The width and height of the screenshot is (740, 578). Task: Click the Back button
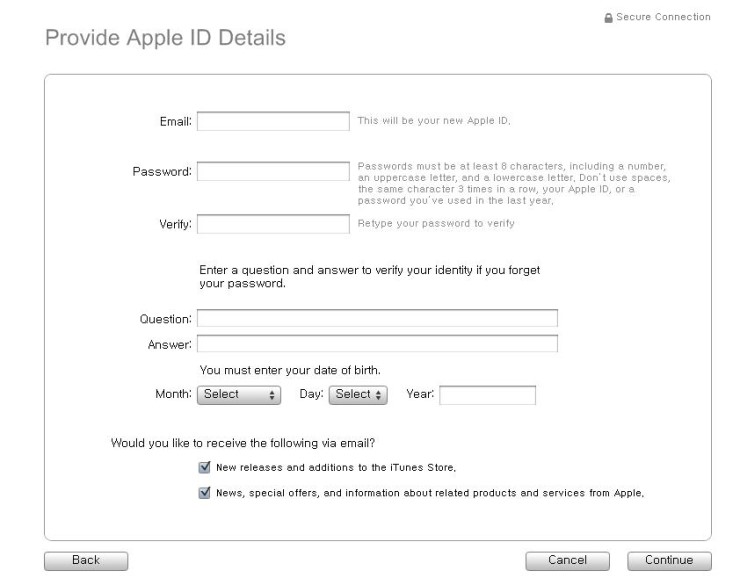[x=86, y=561]
